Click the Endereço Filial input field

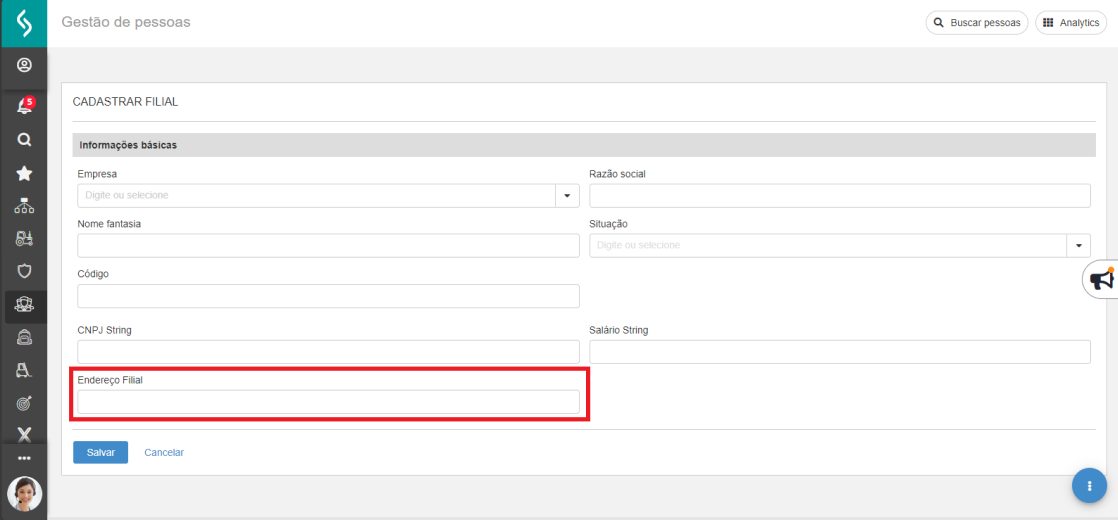point(328,402)
